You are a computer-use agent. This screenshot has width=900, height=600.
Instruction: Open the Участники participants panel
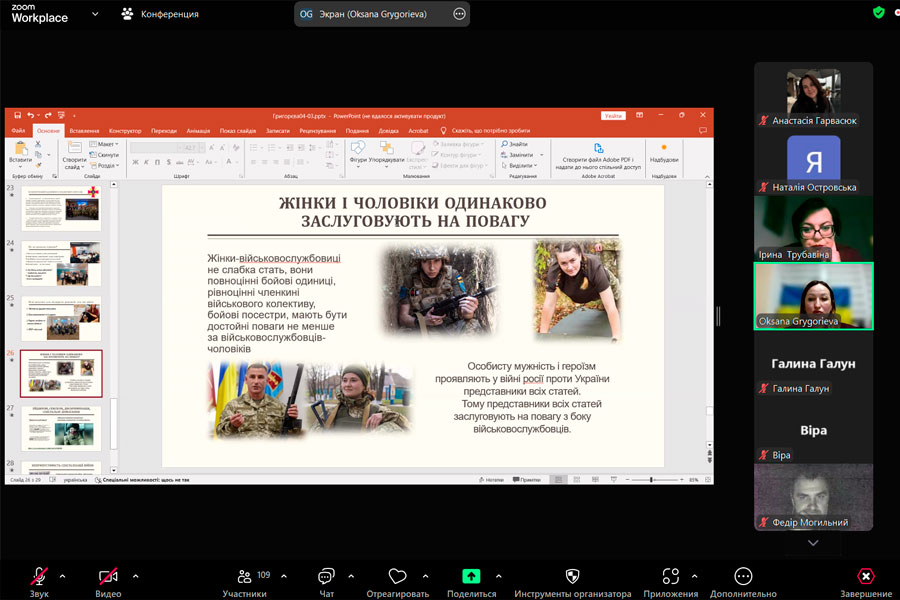click(245, 577)
